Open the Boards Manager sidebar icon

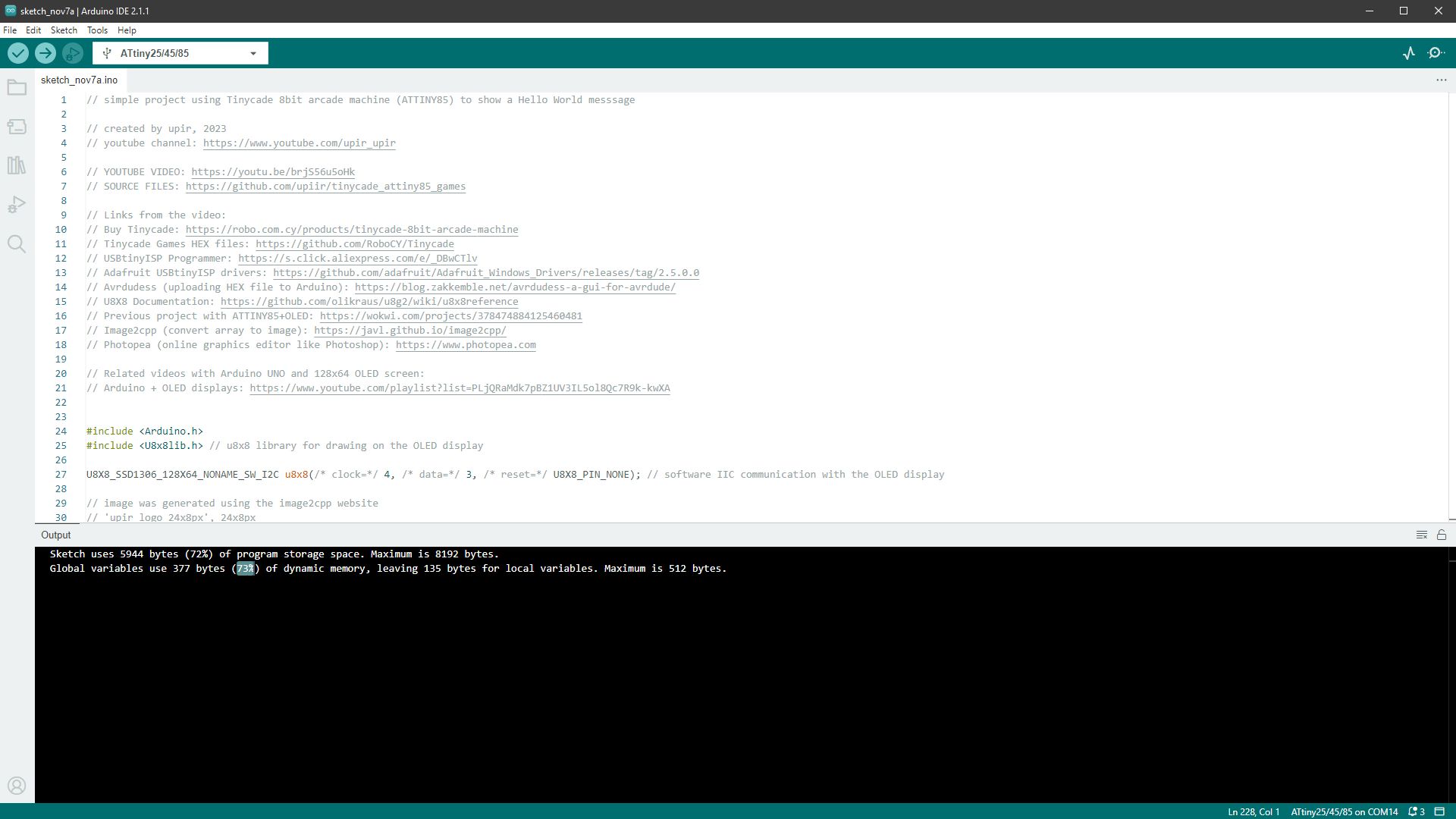point(17,127)
